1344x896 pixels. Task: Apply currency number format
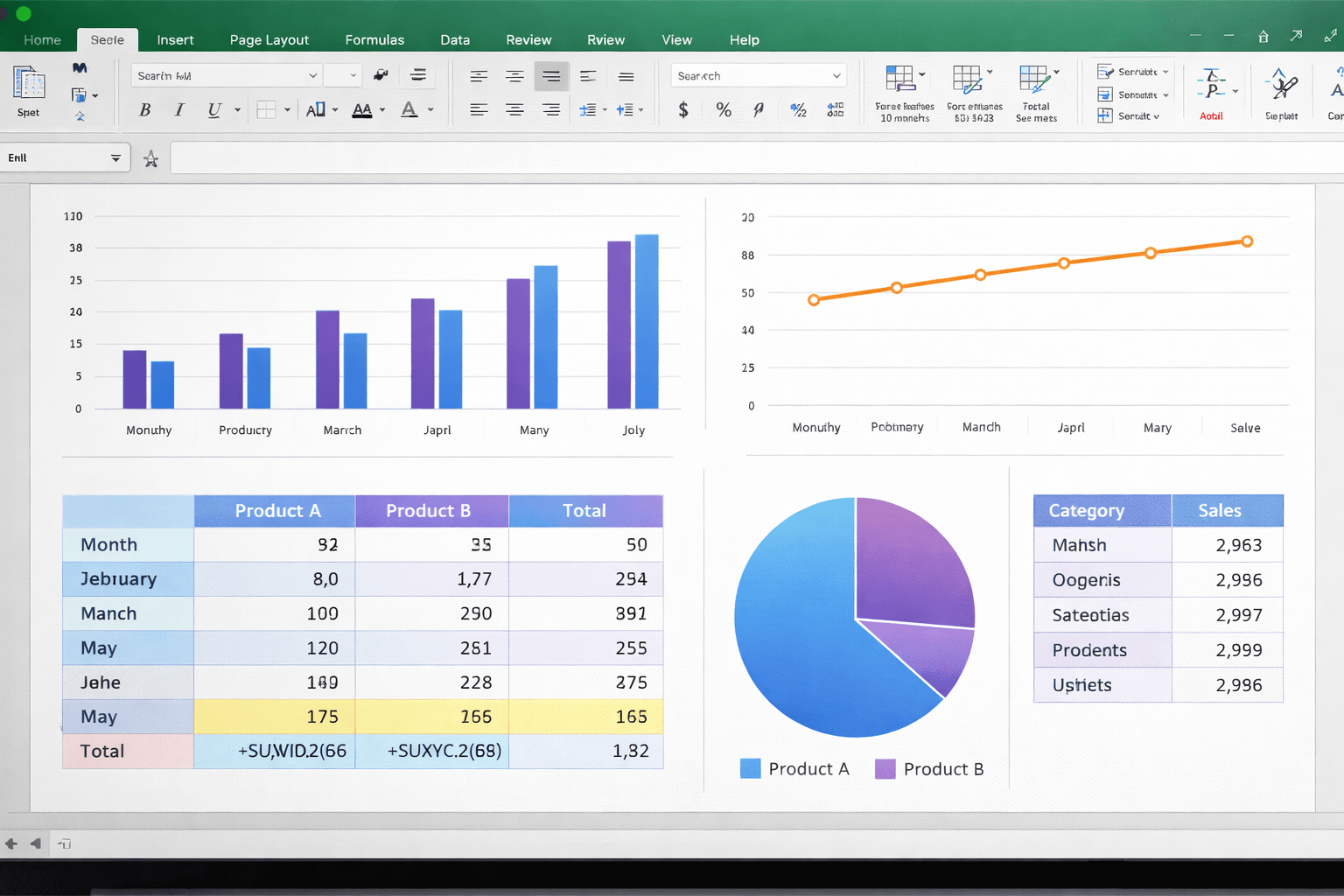pos(682,110)
